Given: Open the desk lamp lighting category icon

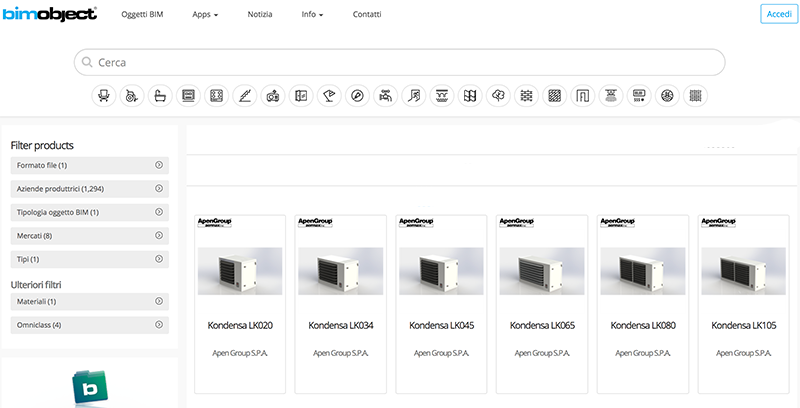Looking at the screenshot, I should [329, 96].
